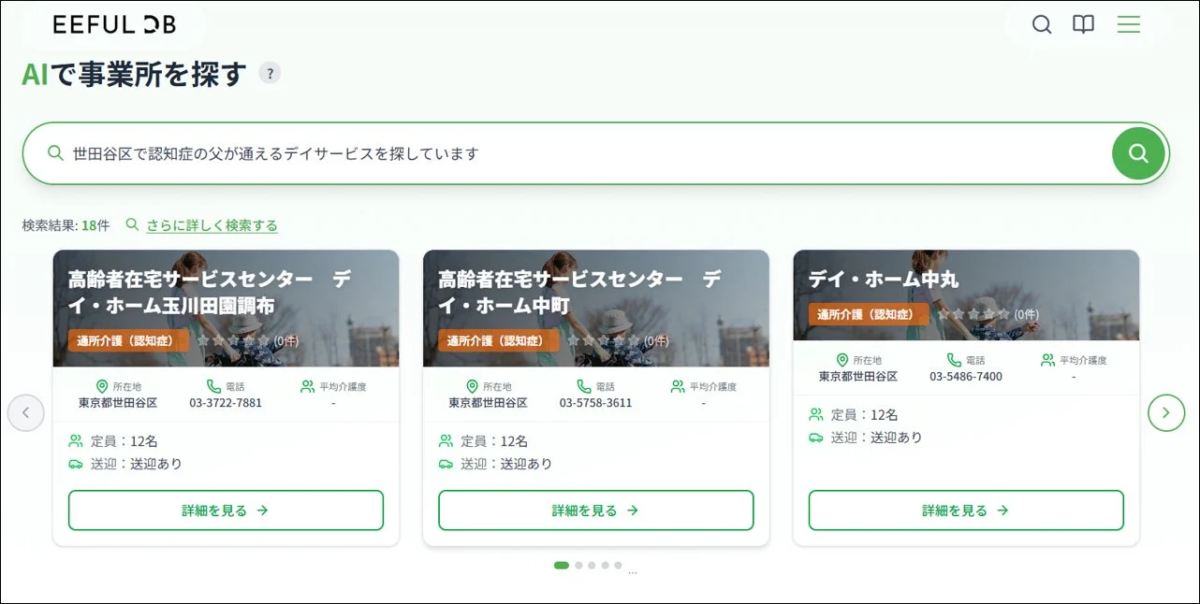Open the book/guide icon in the header
This screenshot has height=604, width=1200.
1083,24
